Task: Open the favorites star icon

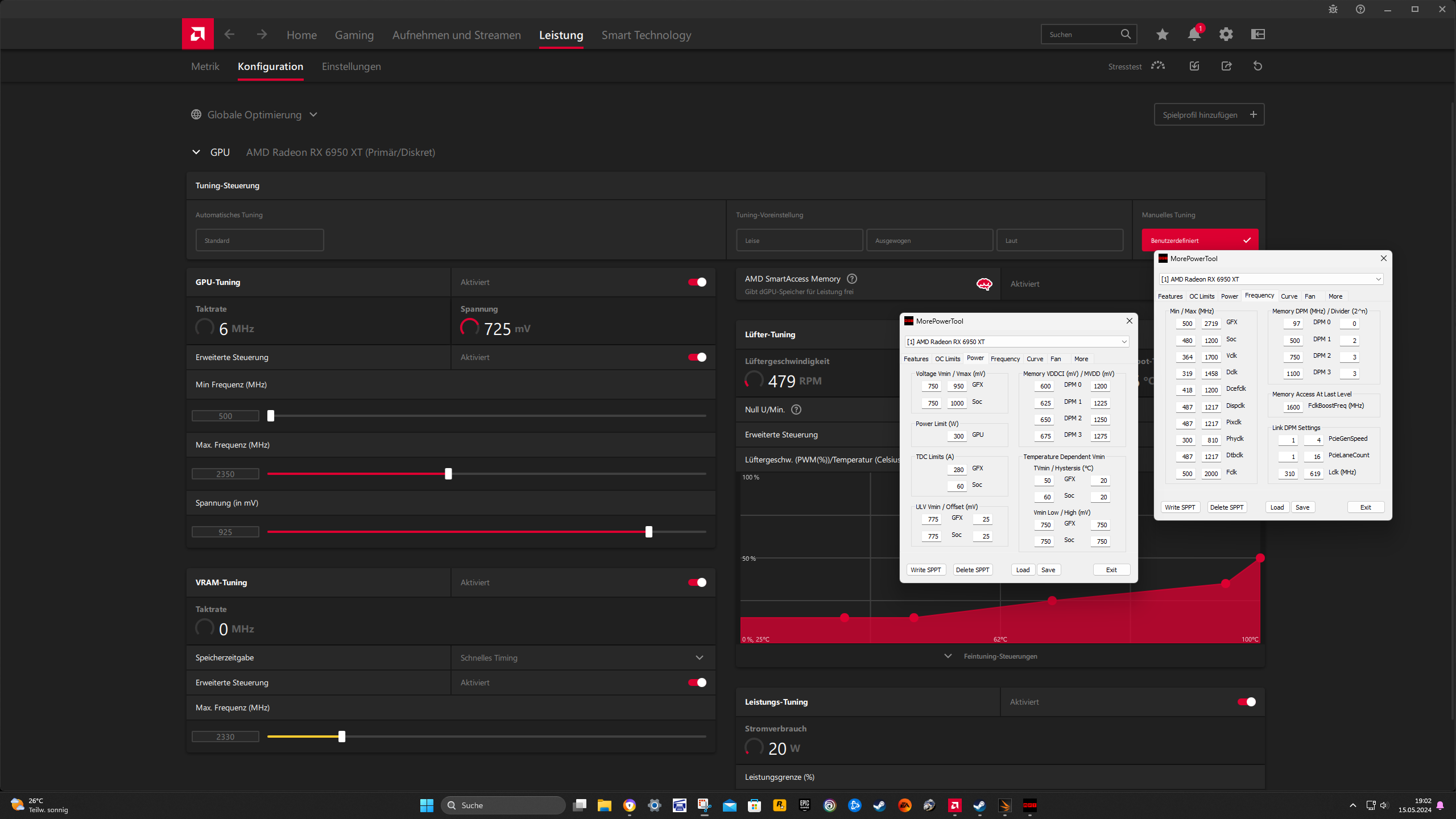Action: pos(1162,34)
